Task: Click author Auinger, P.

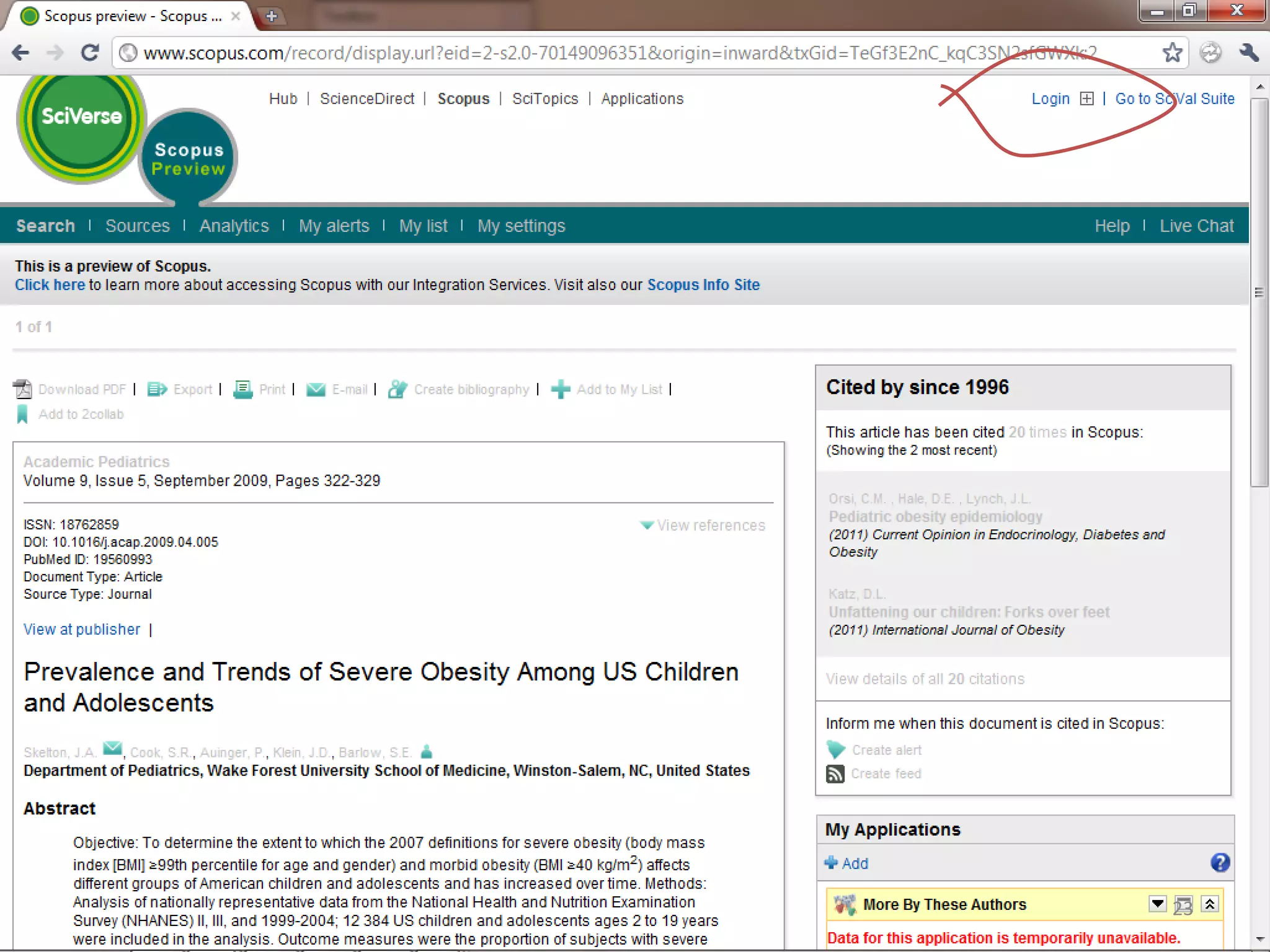Action: tap(232, 752)
